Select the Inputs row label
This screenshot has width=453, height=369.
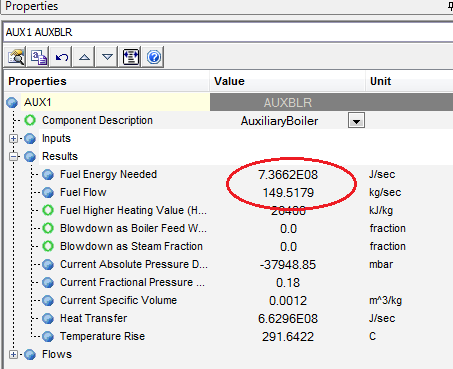point(56,138)
